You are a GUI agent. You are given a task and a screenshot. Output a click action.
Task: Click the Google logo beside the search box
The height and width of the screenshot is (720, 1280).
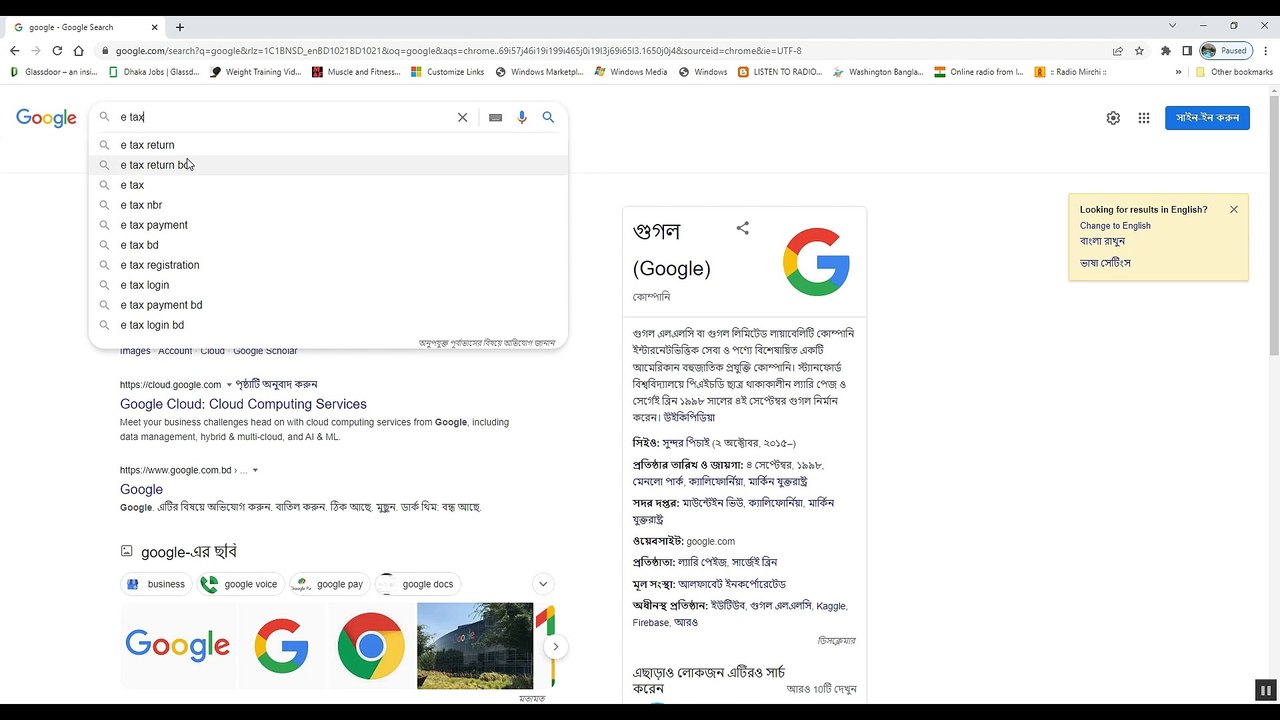pyautogui.click(x=46, y=118)
